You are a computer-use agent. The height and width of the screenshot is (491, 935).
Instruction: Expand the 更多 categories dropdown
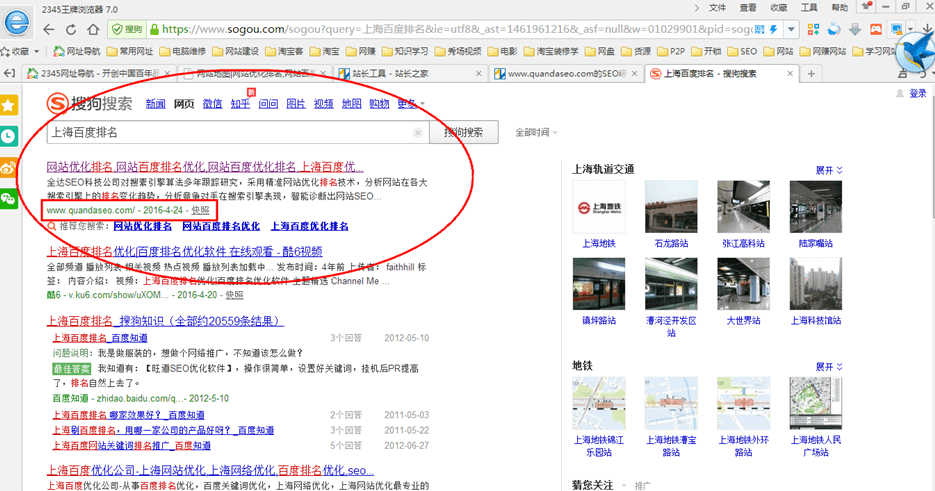click(411, 104)
